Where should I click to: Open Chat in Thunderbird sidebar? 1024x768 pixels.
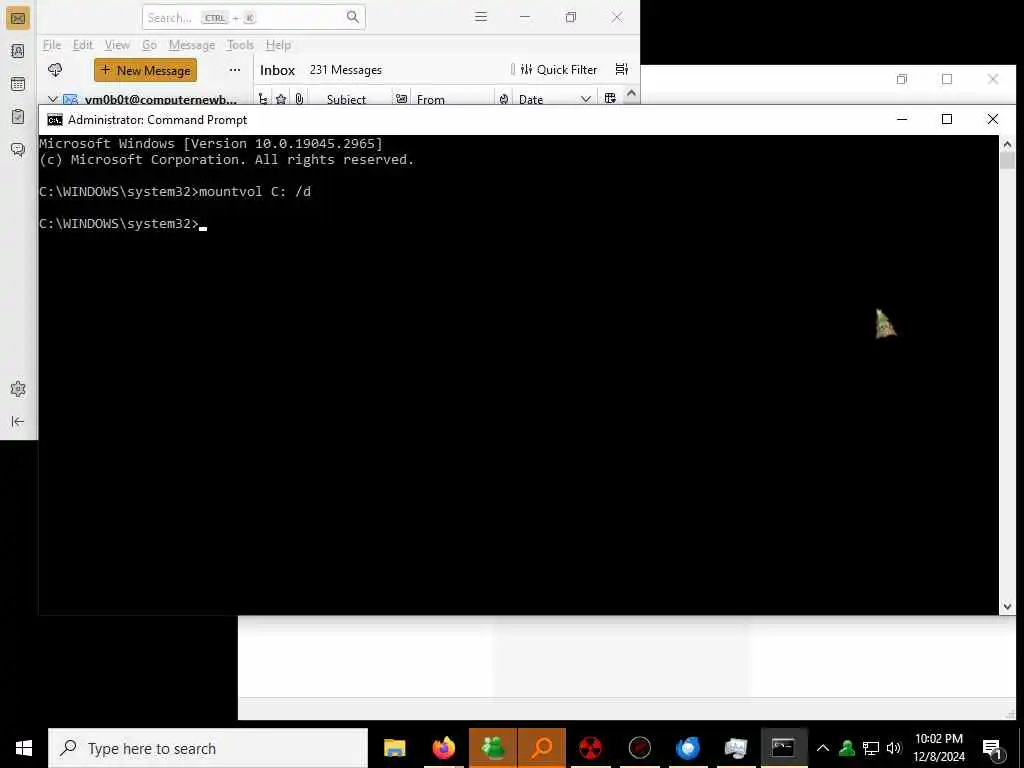pyautogui.click(x=18, y=150)
